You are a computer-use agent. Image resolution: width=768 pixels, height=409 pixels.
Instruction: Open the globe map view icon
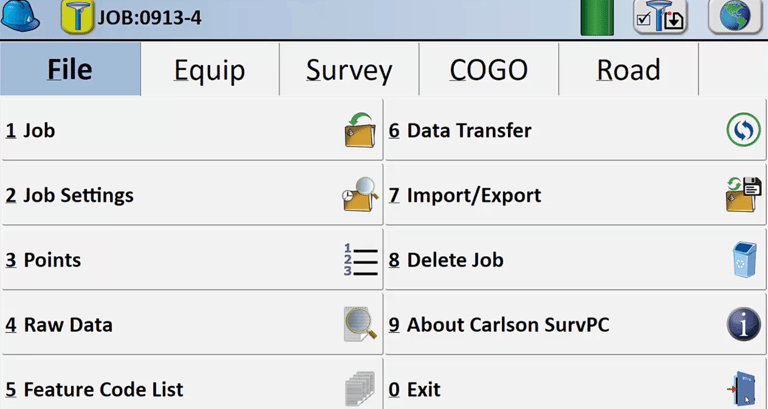pyautogui.click(x=735, y=17)
